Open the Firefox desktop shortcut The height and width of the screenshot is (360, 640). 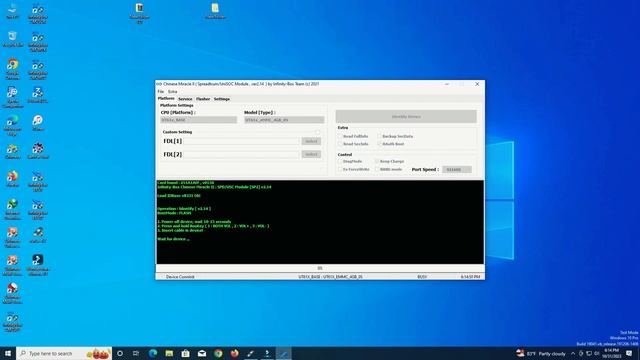click(x=12, y=179)
